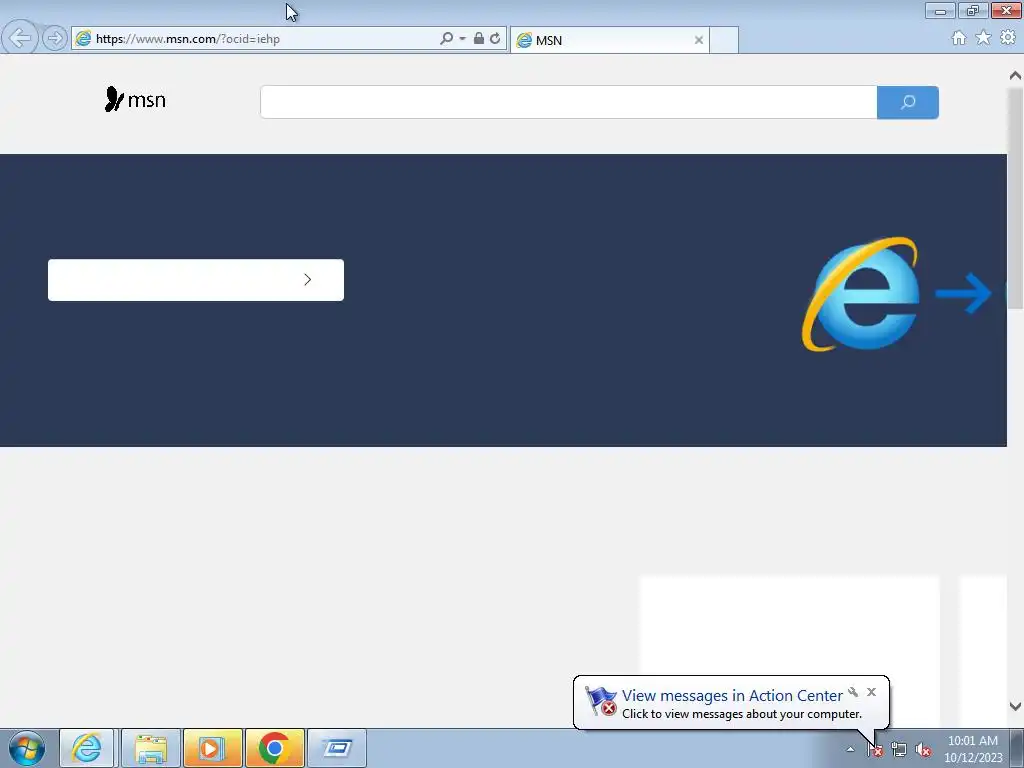
Task: Open Favorites with the star icon
Action: click(x=983, y=38)
